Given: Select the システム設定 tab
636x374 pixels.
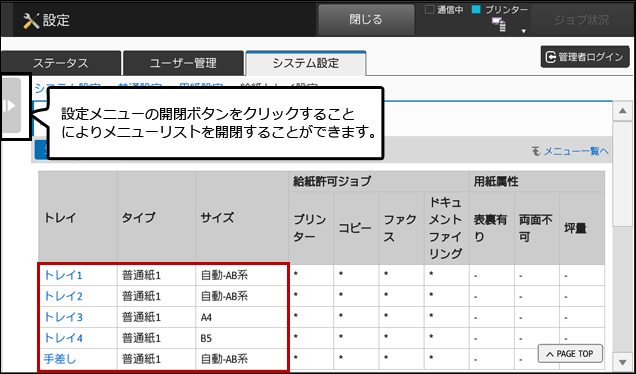Looking at the screenshot, I should point(306,63).
